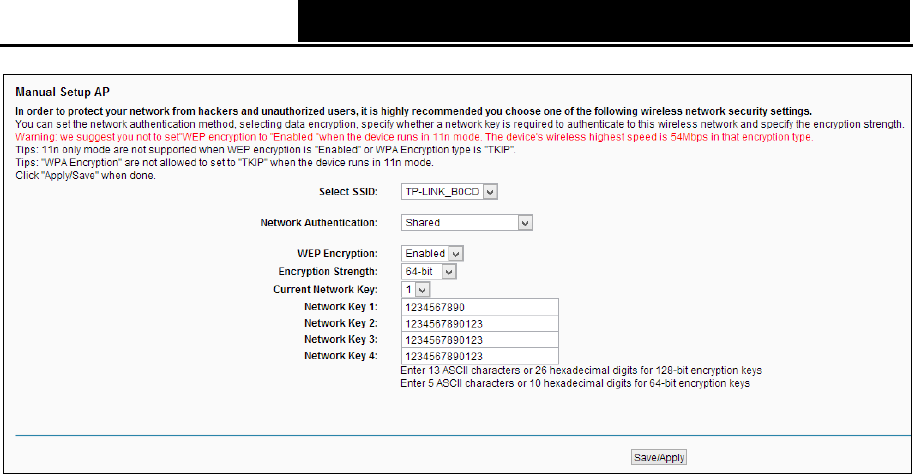Open the Select SSID dropdown
The width and height of the screenshot is (913, 474).
click(x=449, y=192)
